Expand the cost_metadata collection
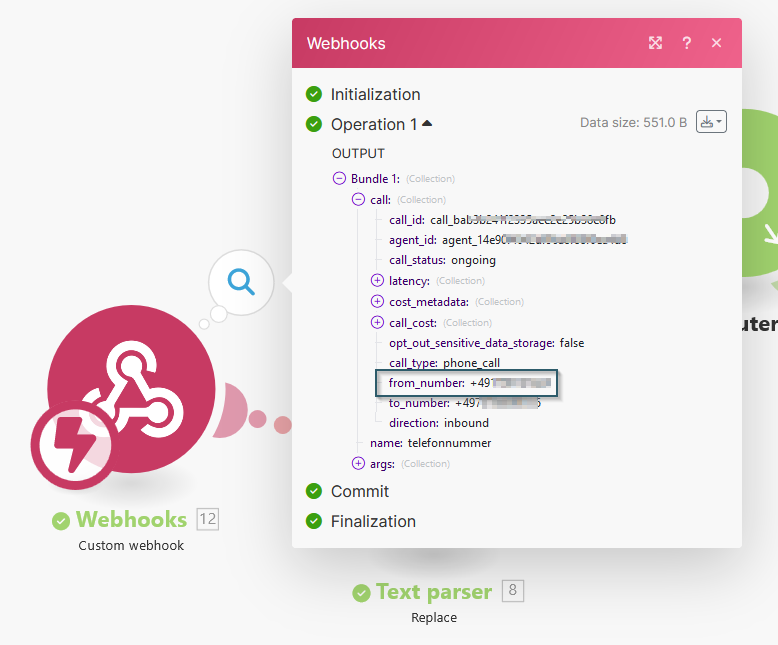 (x=377, y=302)
